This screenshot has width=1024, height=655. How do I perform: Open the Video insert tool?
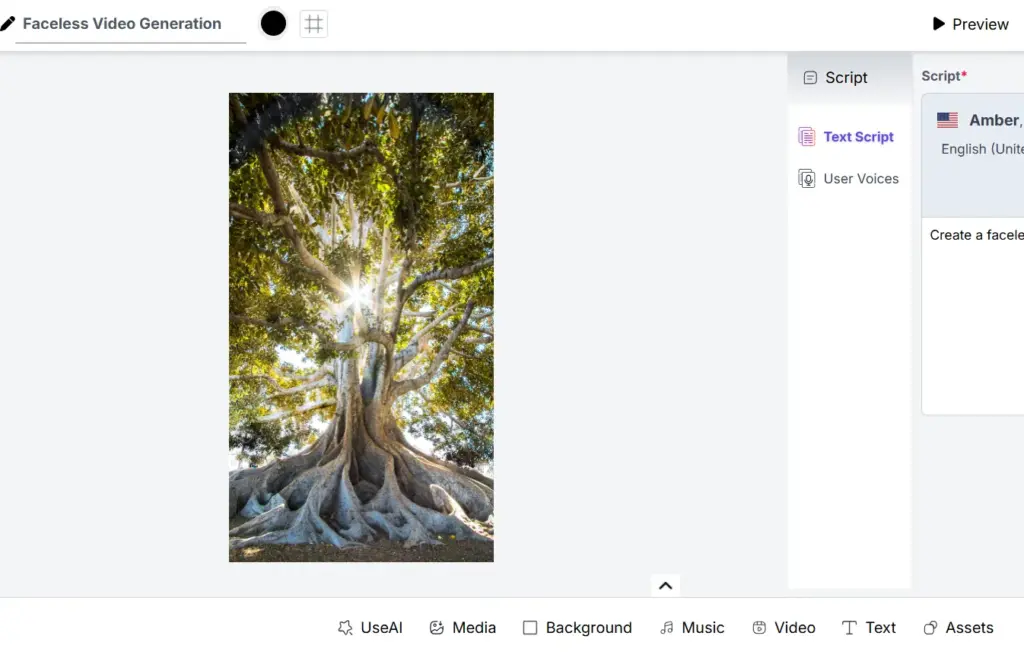(x=784, y=627)
